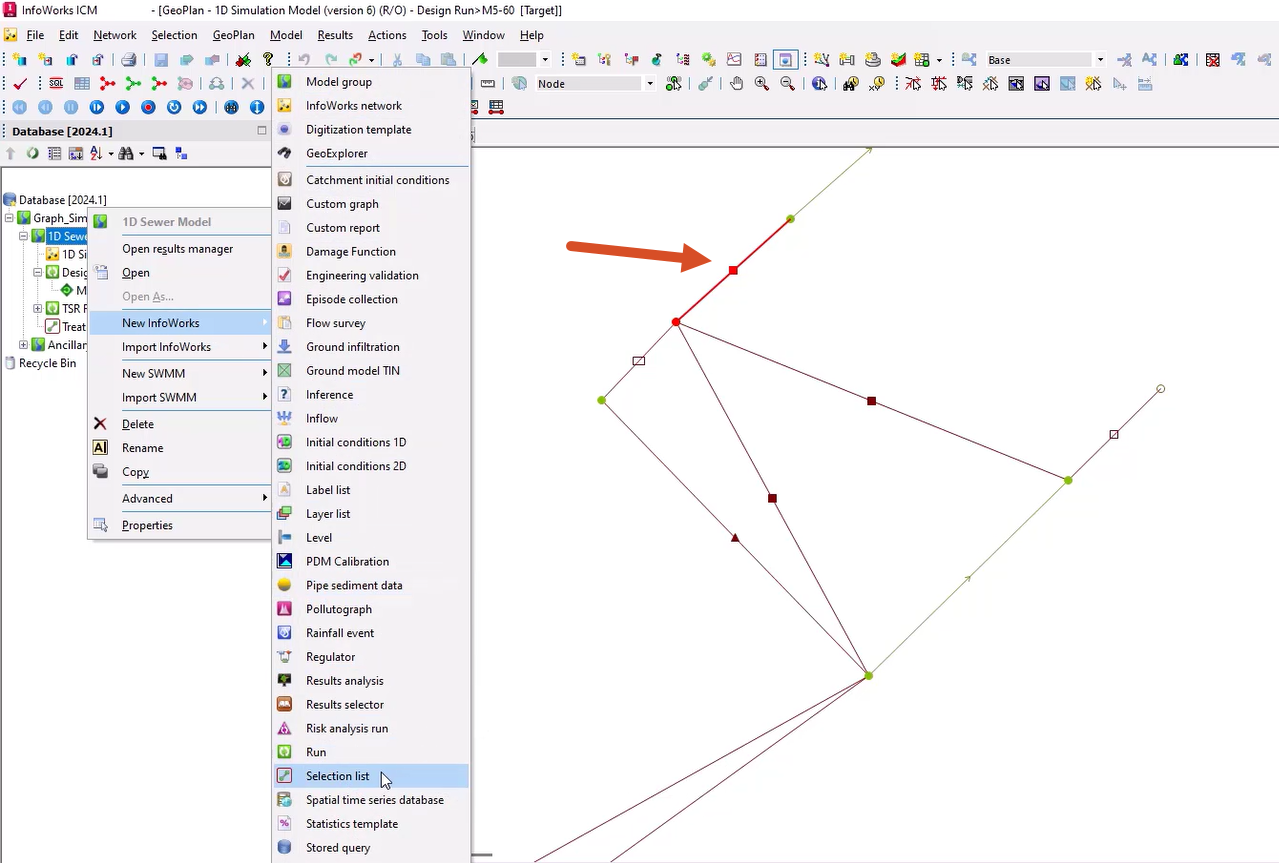Choose Delete in the context menu
1279x863 pixels.
point(180,424)
